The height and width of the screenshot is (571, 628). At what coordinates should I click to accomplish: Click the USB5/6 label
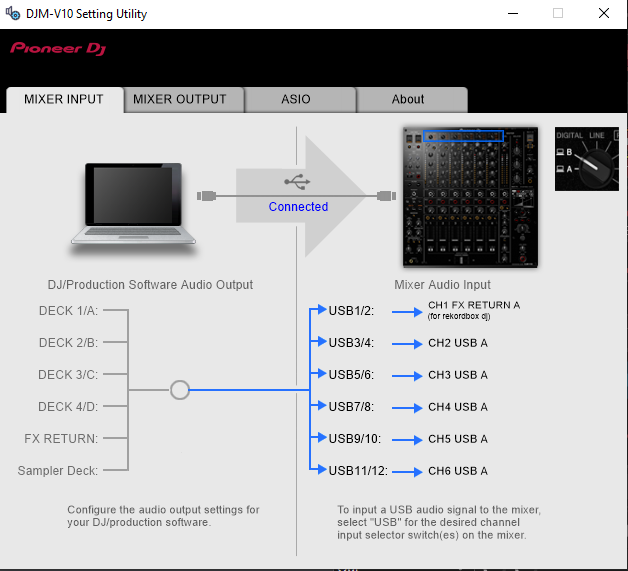coord(351,375)
